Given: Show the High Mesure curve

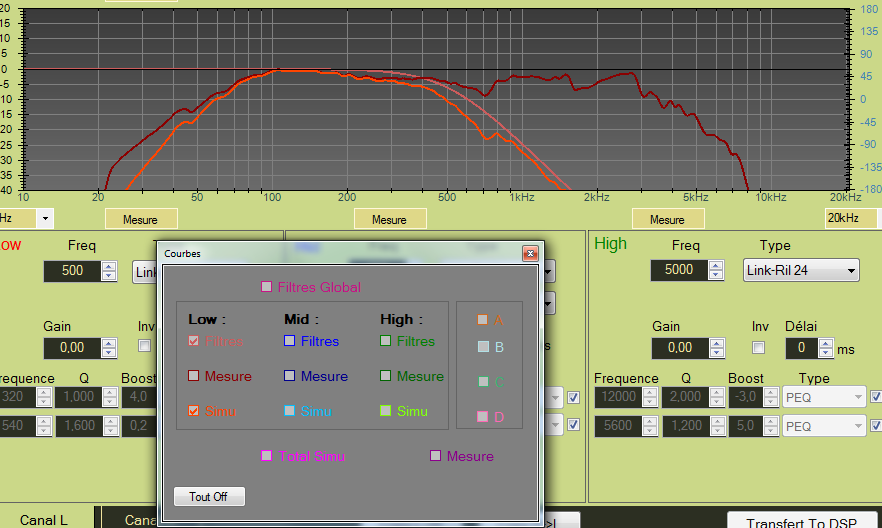Looking at the screenshot, I should pyautogui.click(x=385, y=376).
